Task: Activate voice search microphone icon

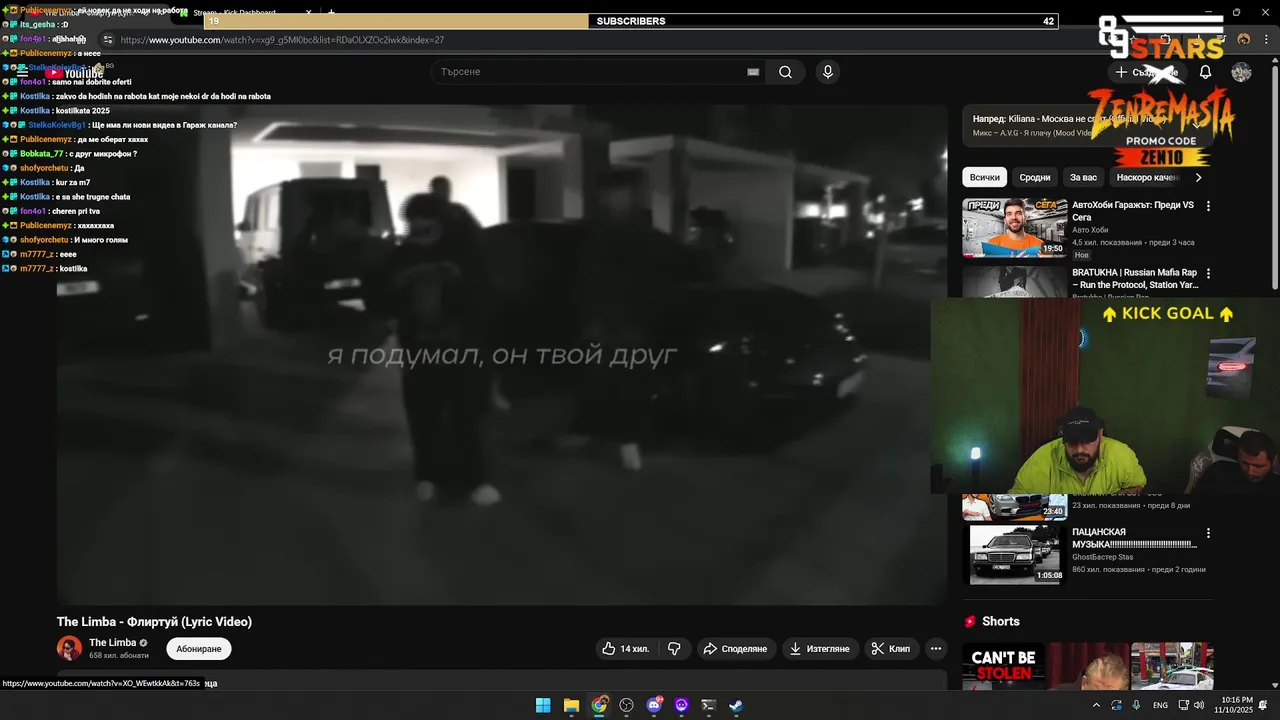Action: coord(827,72)
